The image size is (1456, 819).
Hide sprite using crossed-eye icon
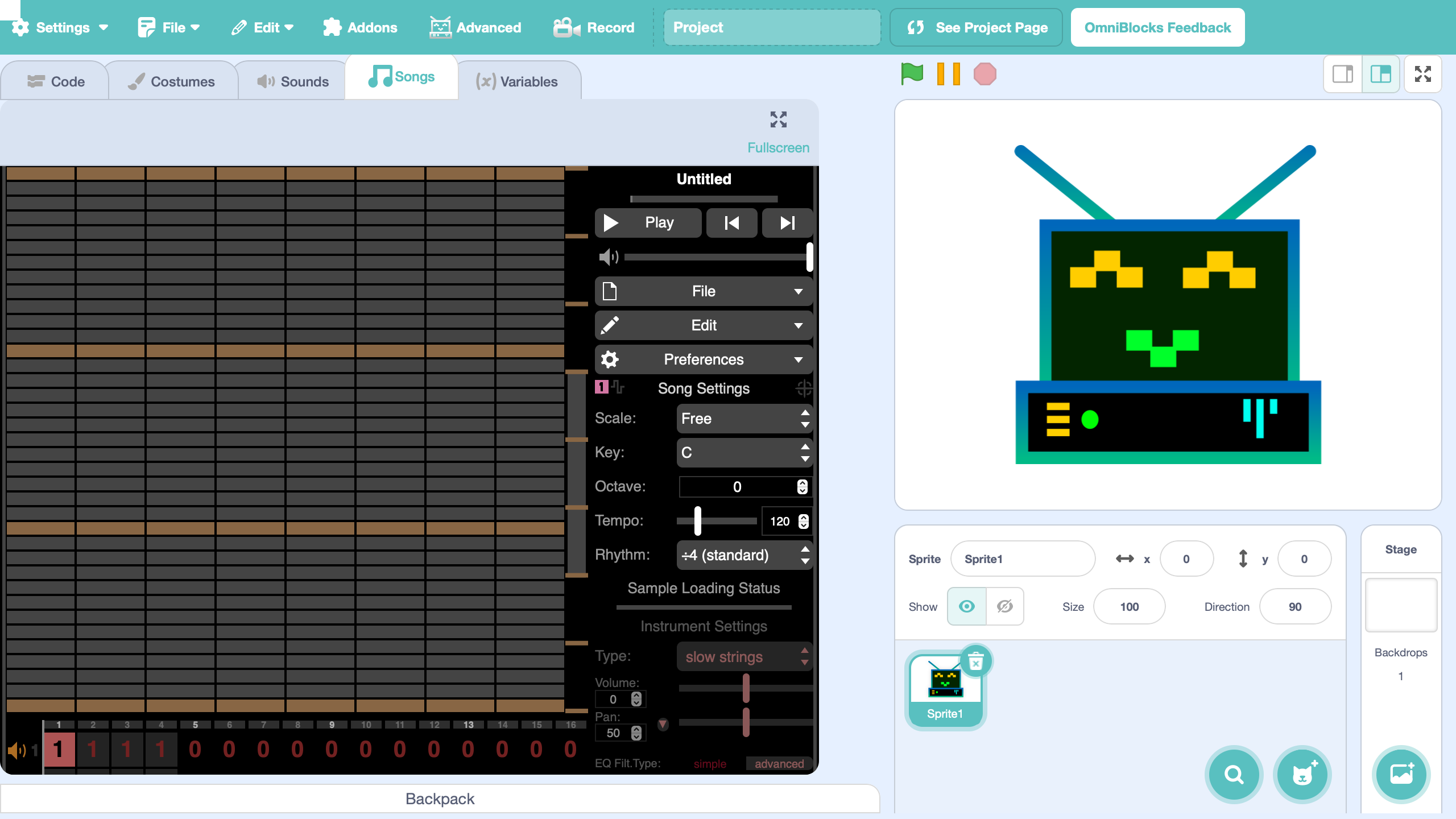coord(1005,607)
